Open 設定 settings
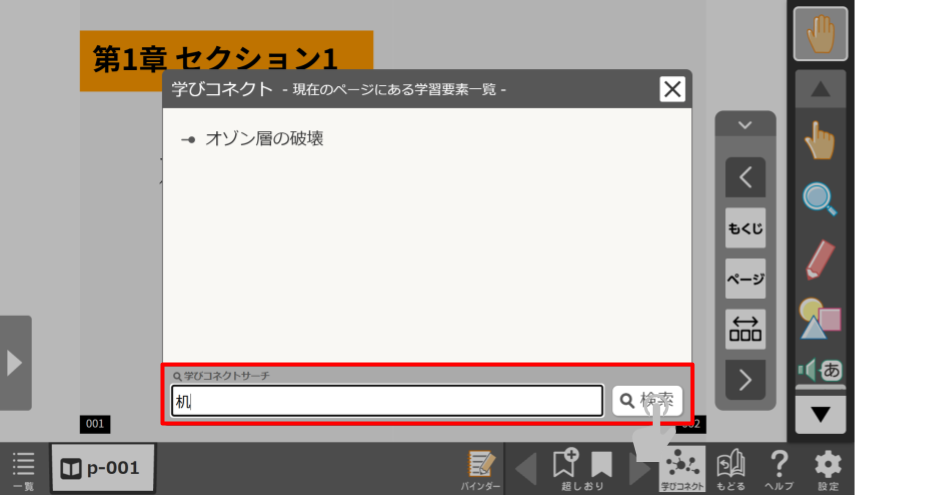The height and width of the screenshot is (495, 927). pos(828,468)
